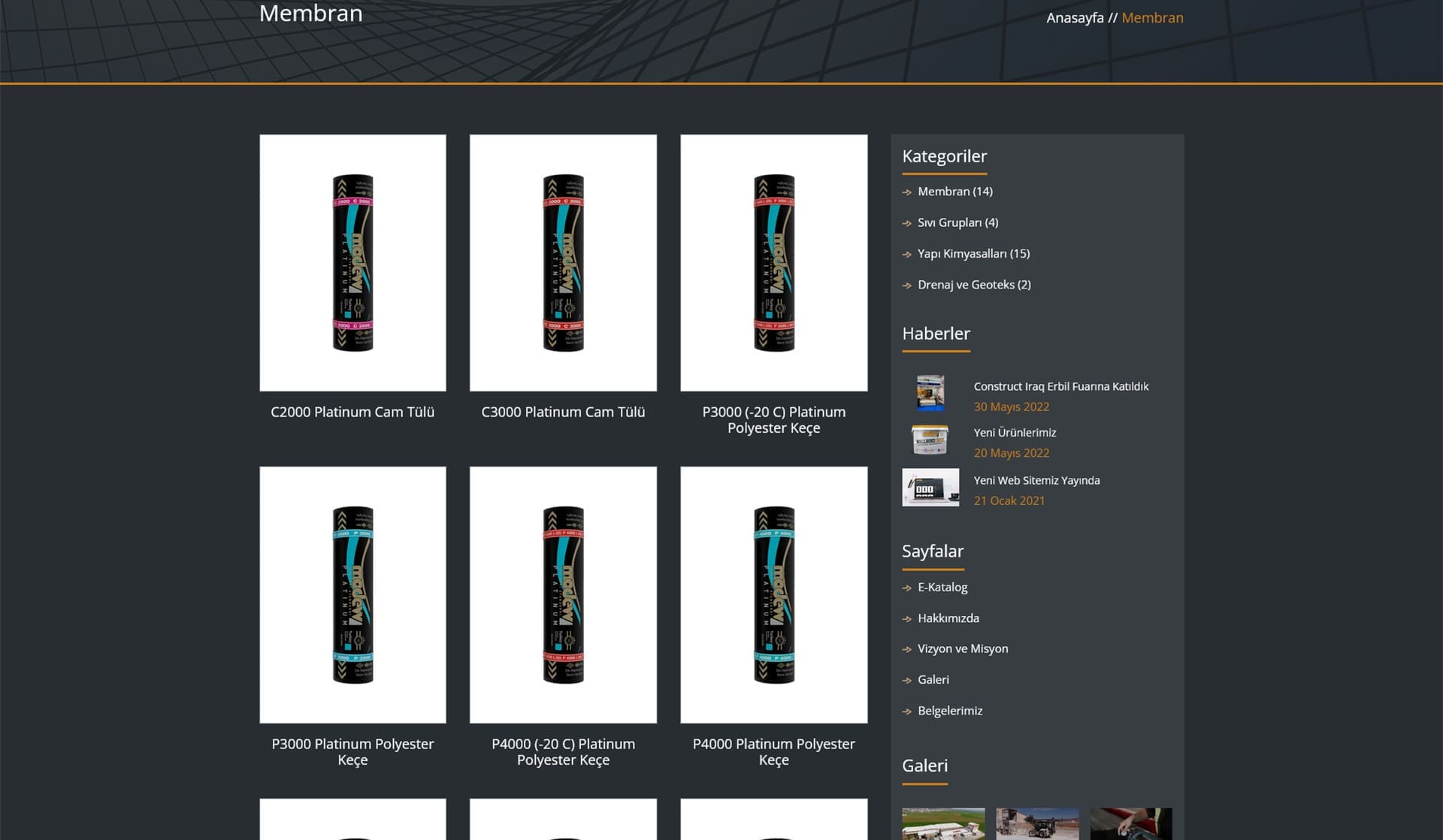This screenshot has height=840, width=1443.
Task: Open the P3000 Platinum Polyester Keçe product image
Action: (x=352, y=595)
